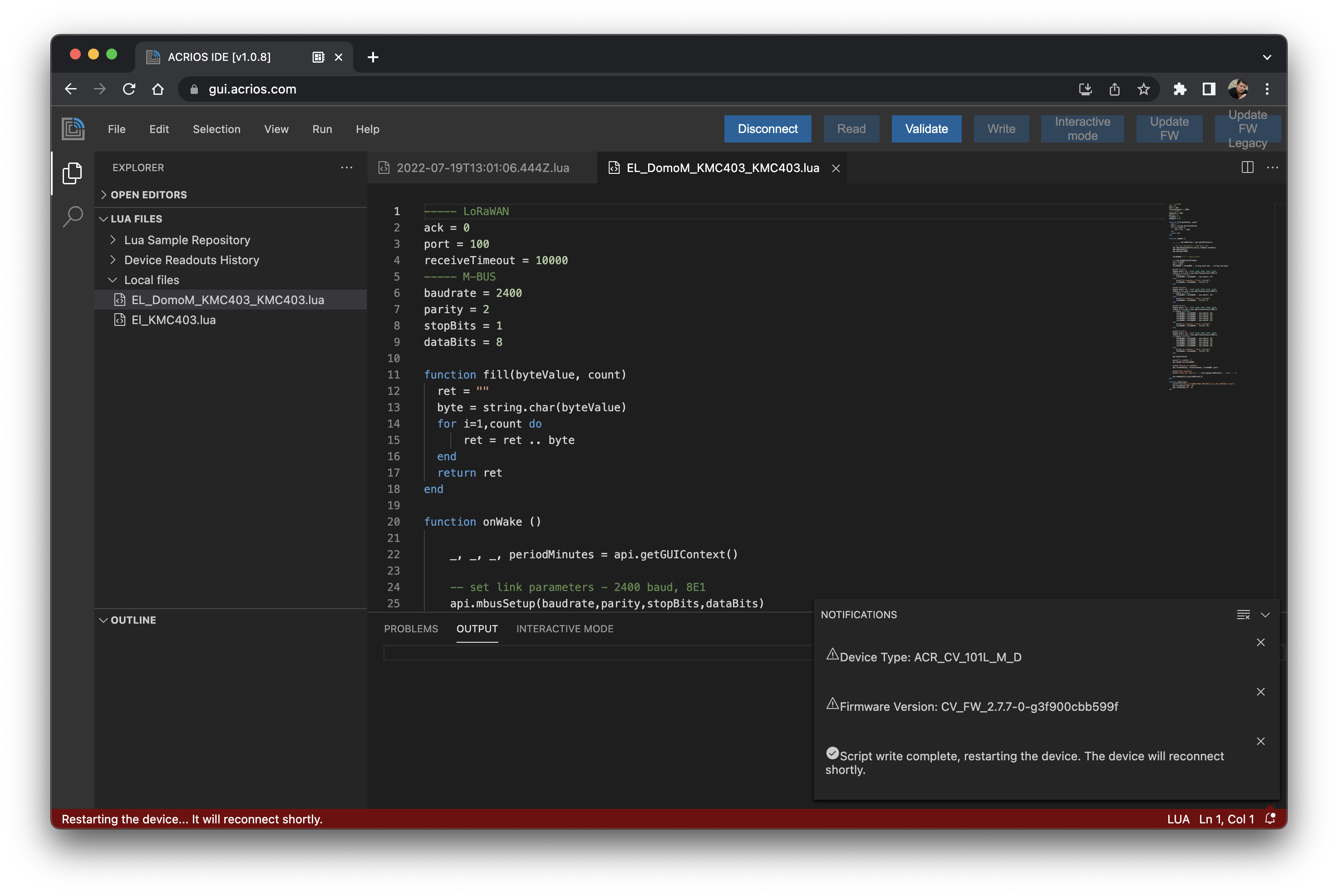Screen dimensions: 1338x896
Task: Dismiss the Device Type notification
Action: point(1260,642)
